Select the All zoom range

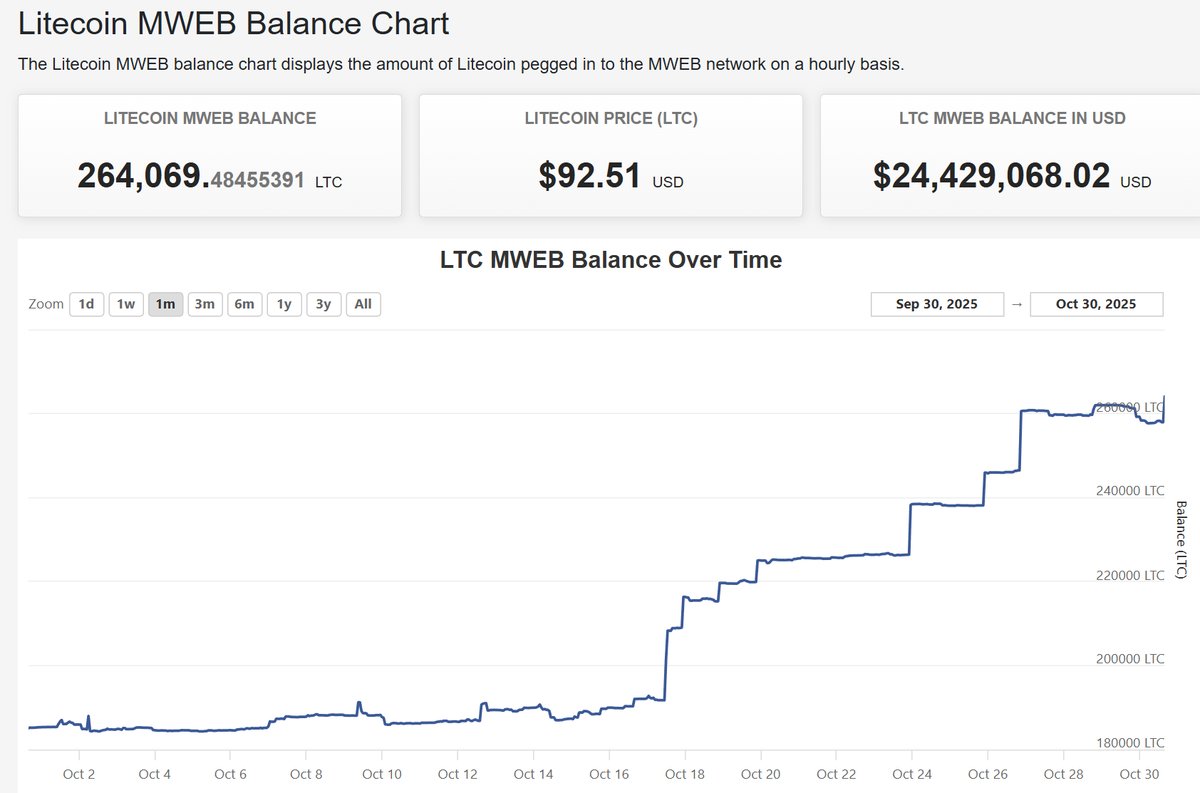pos(362,304)
